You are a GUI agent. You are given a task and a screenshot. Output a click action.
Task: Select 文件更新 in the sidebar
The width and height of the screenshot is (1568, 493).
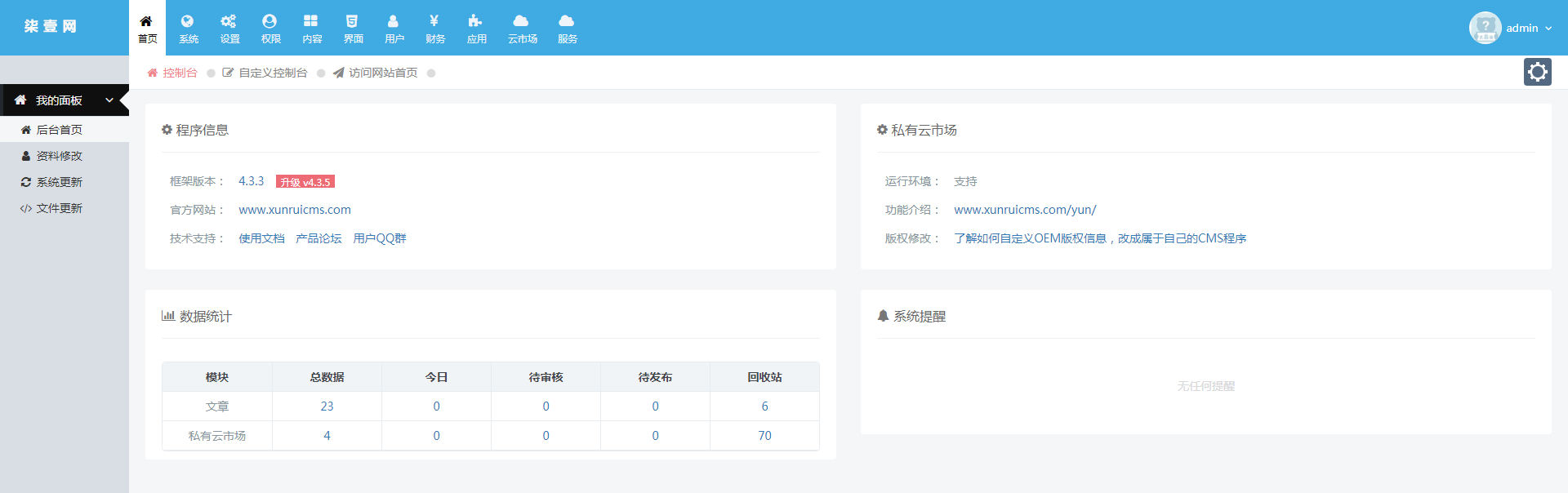point(65,208)
